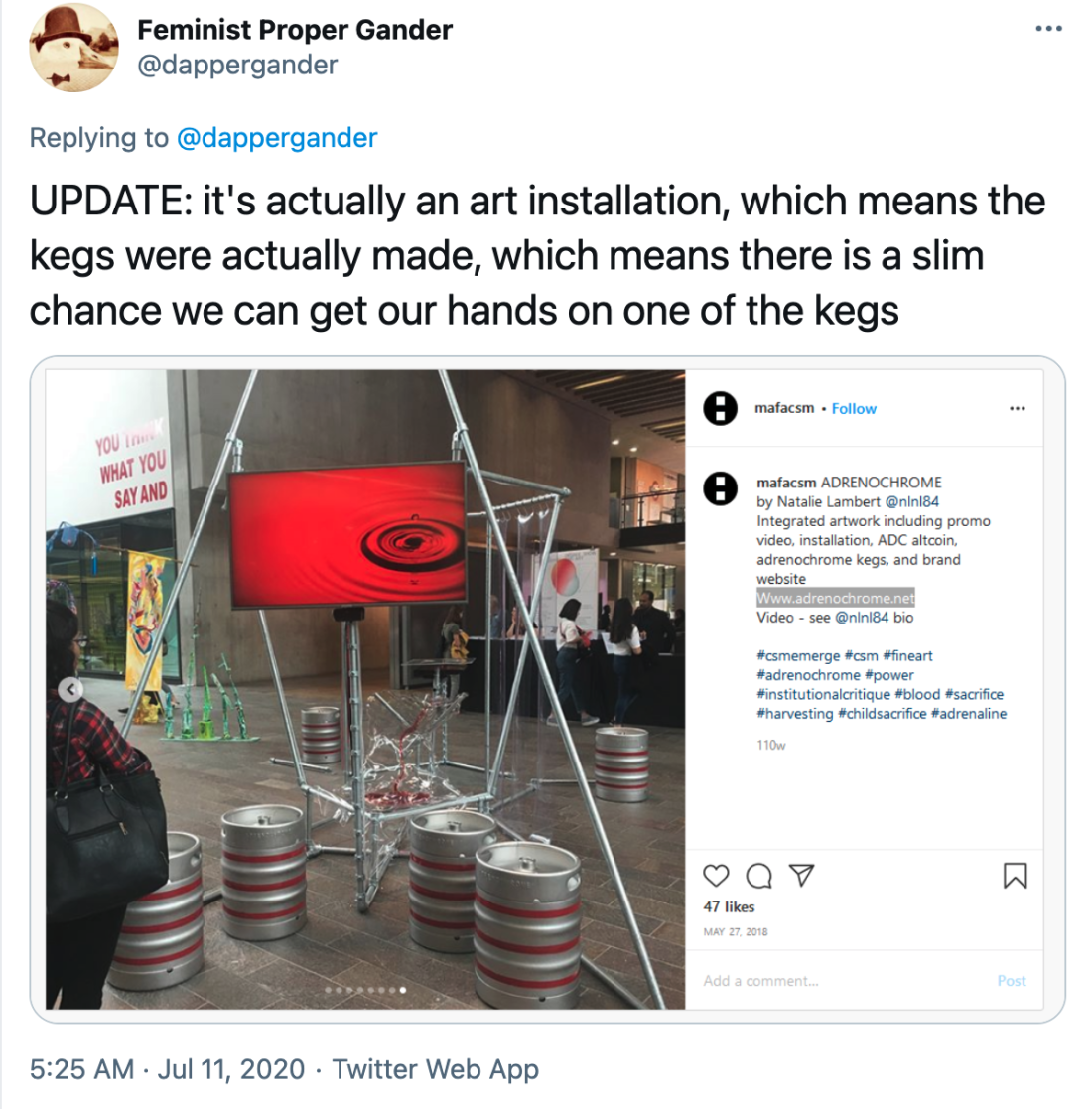
Task: Like the Instagram post with heart icon
Action: [x=716, y=876]
